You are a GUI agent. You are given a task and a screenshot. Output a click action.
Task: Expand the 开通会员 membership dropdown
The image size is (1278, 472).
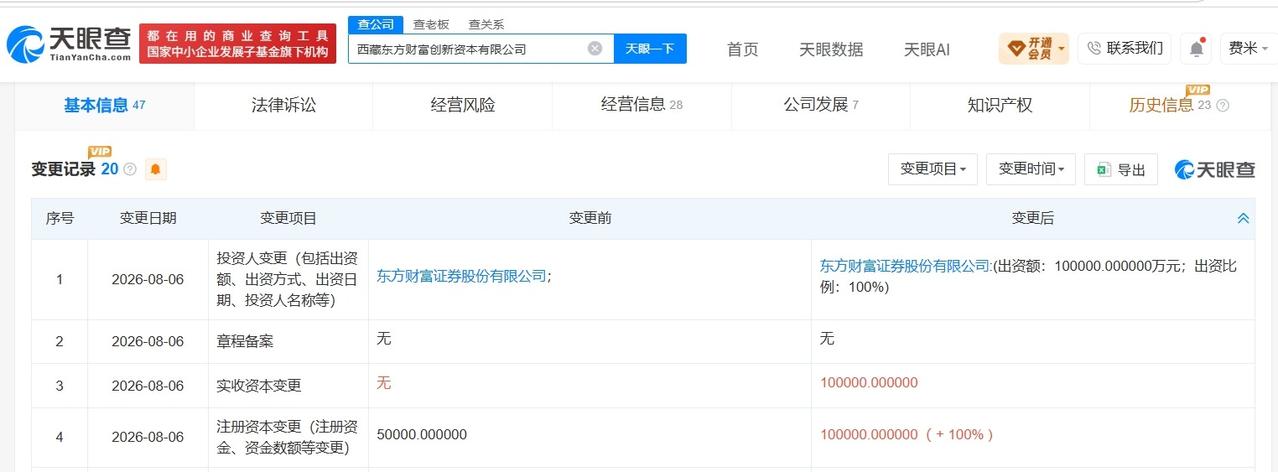(x=1033, y=48)
